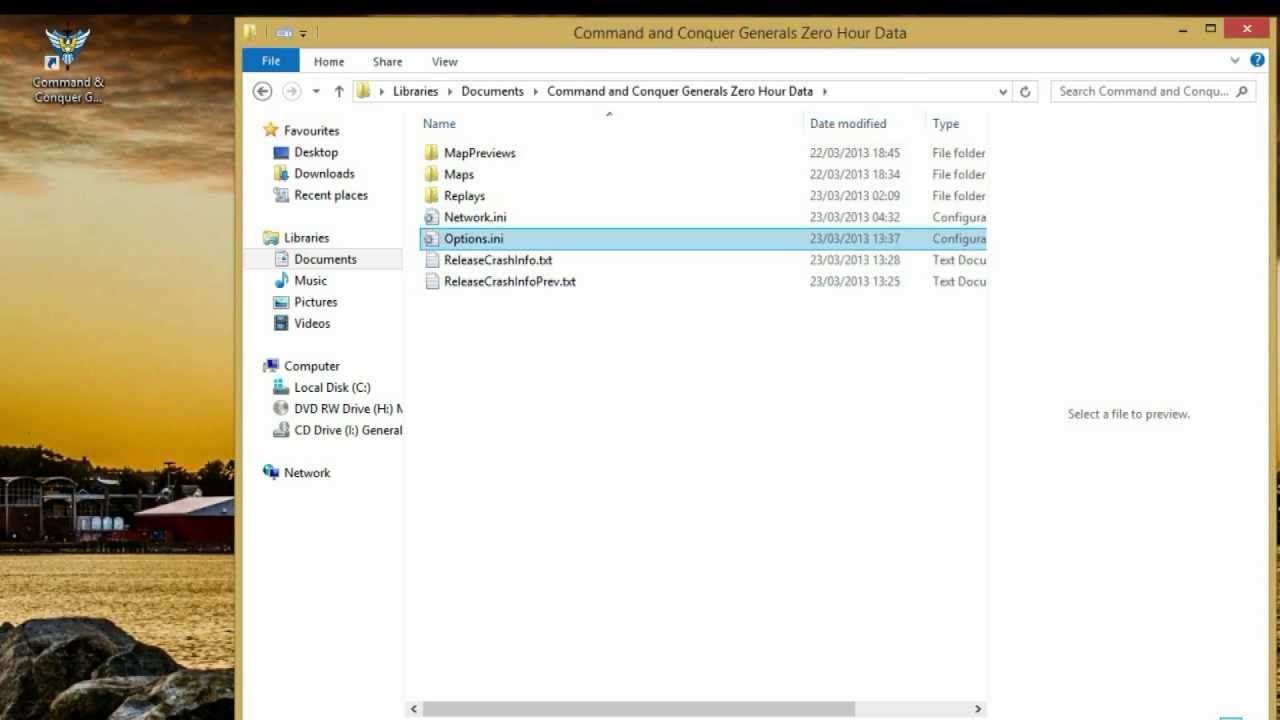Switch to the Share ribbon tab
The image size is (1280, 720).
[x=387, y=61]
